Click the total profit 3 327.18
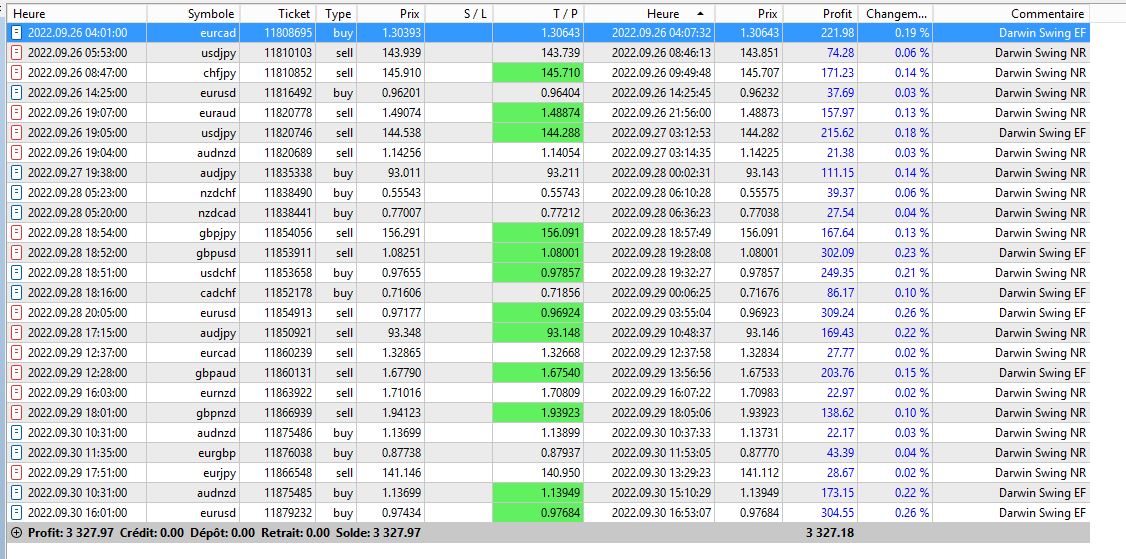This screenshot has height=559, width=1126. (x=829, y=533)
